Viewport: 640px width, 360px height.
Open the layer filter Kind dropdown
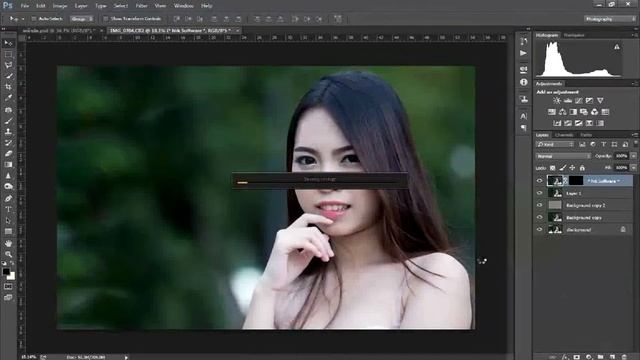tap(555, 144)
